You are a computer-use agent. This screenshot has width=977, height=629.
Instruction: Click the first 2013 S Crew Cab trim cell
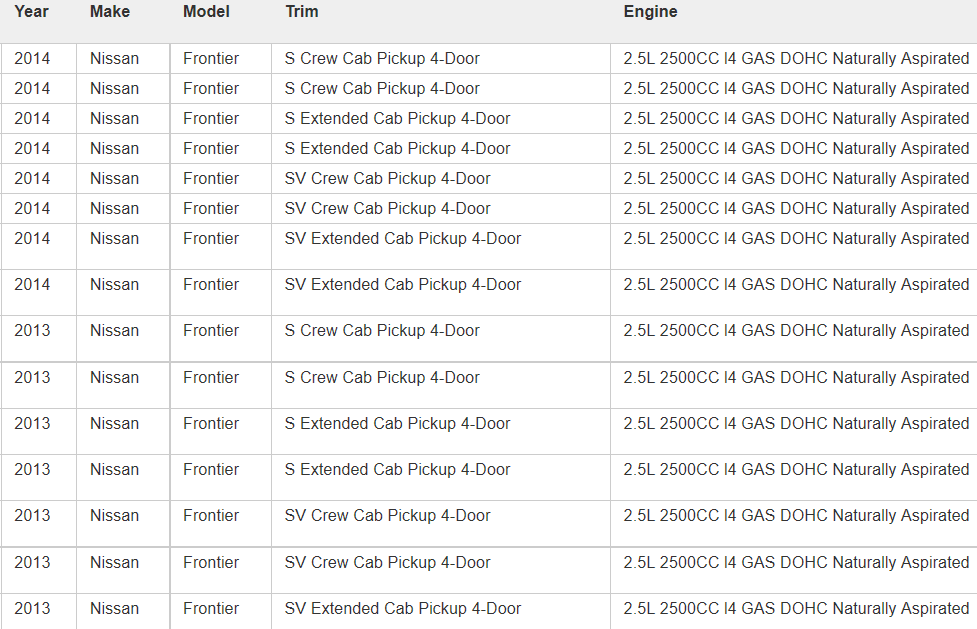[x=382, y=331]
